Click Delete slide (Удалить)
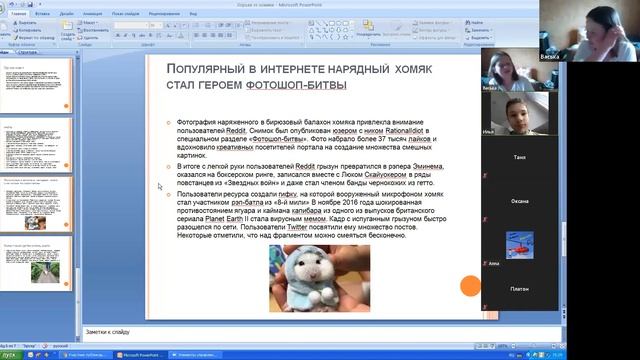640x360 pixels. point(88,38)
